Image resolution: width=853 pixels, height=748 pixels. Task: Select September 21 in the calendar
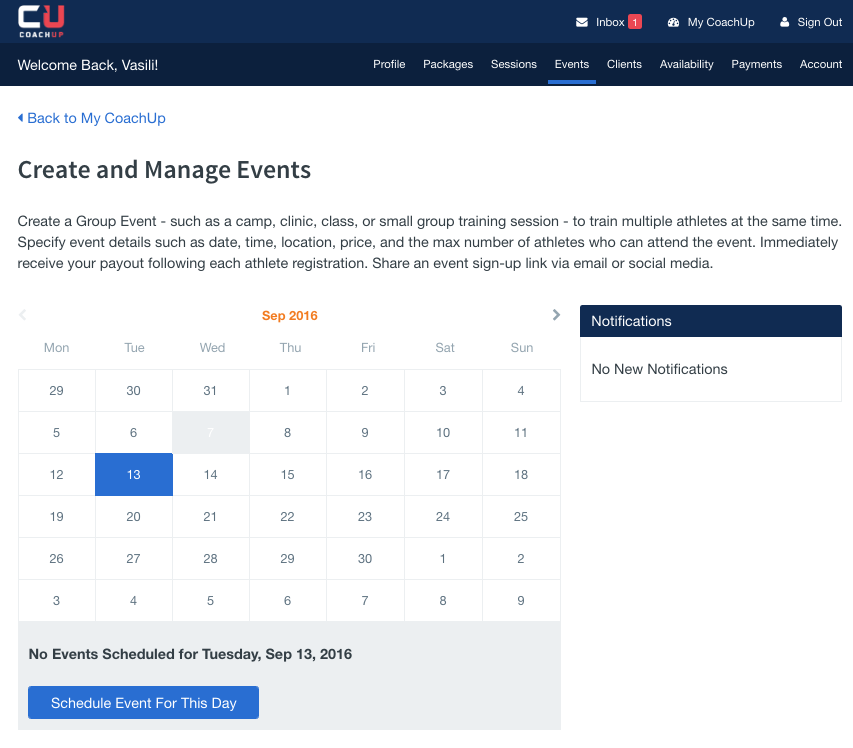tap(211, 516)
